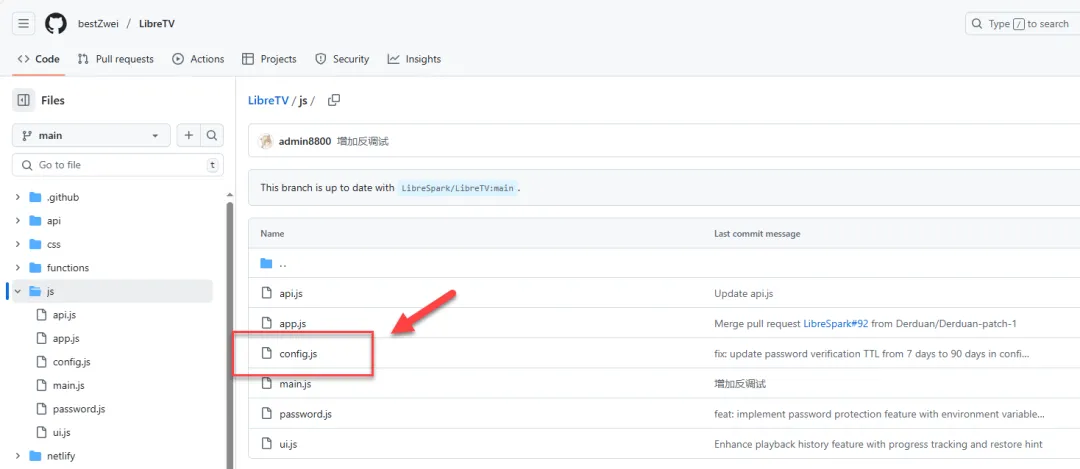Expand the api folder chevron
Screen dimensions: 1080x469
18,221
